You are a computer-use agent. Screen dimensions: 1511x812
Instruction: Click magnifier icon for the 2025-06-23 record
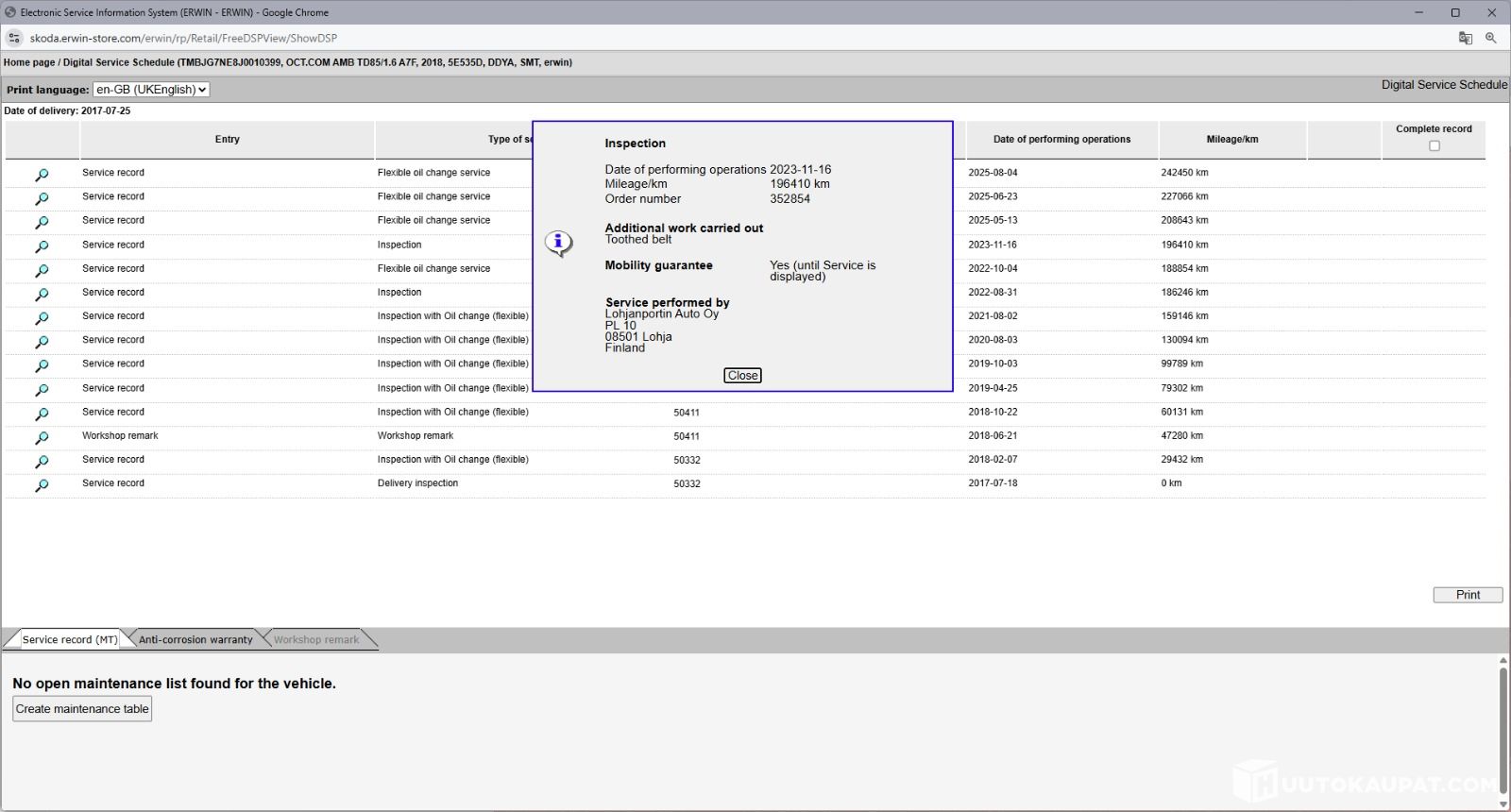[x=42, y=198]
